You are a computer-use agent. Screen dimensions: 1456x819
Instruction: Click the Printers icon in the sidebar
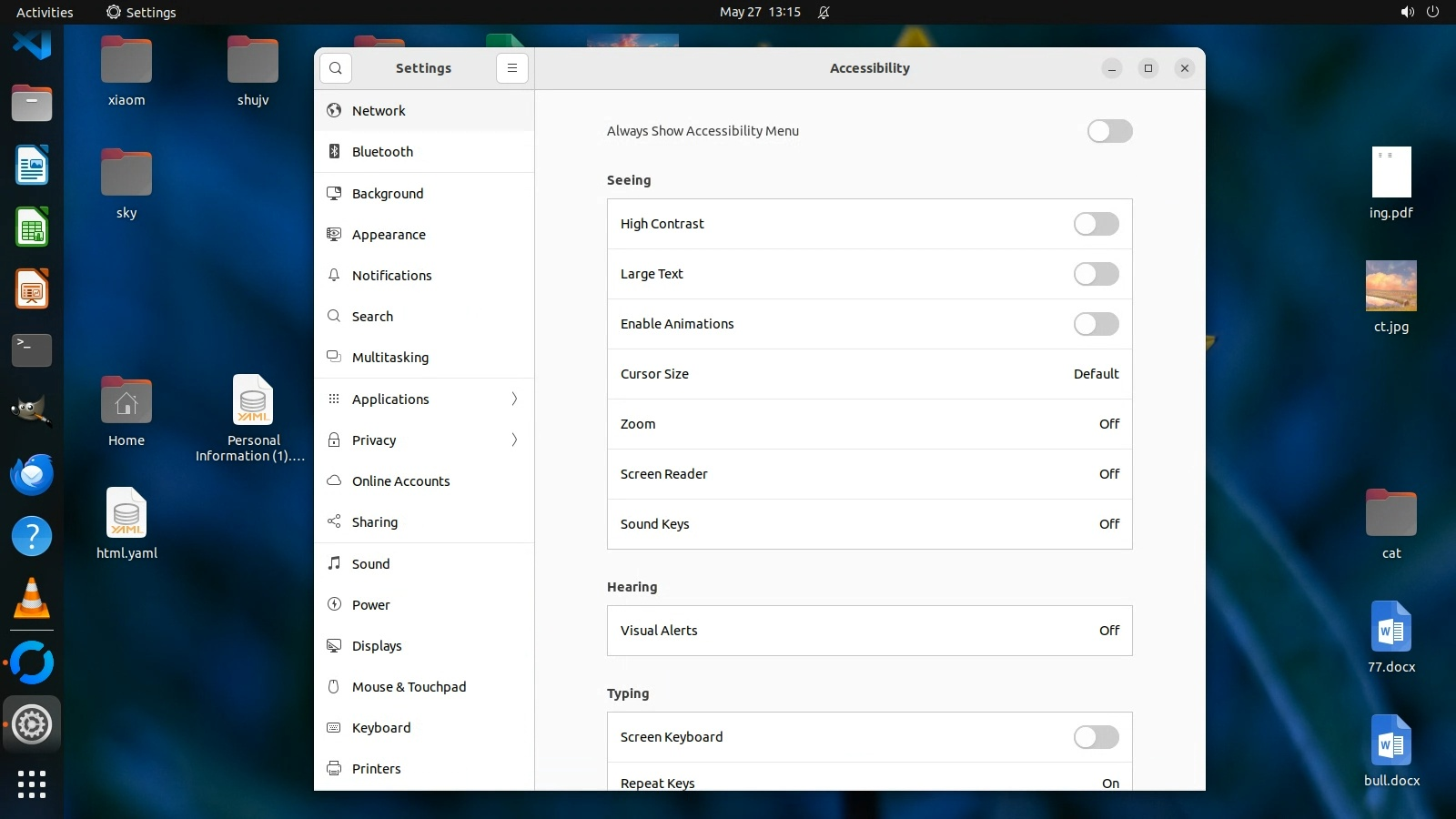coord(334,769)
